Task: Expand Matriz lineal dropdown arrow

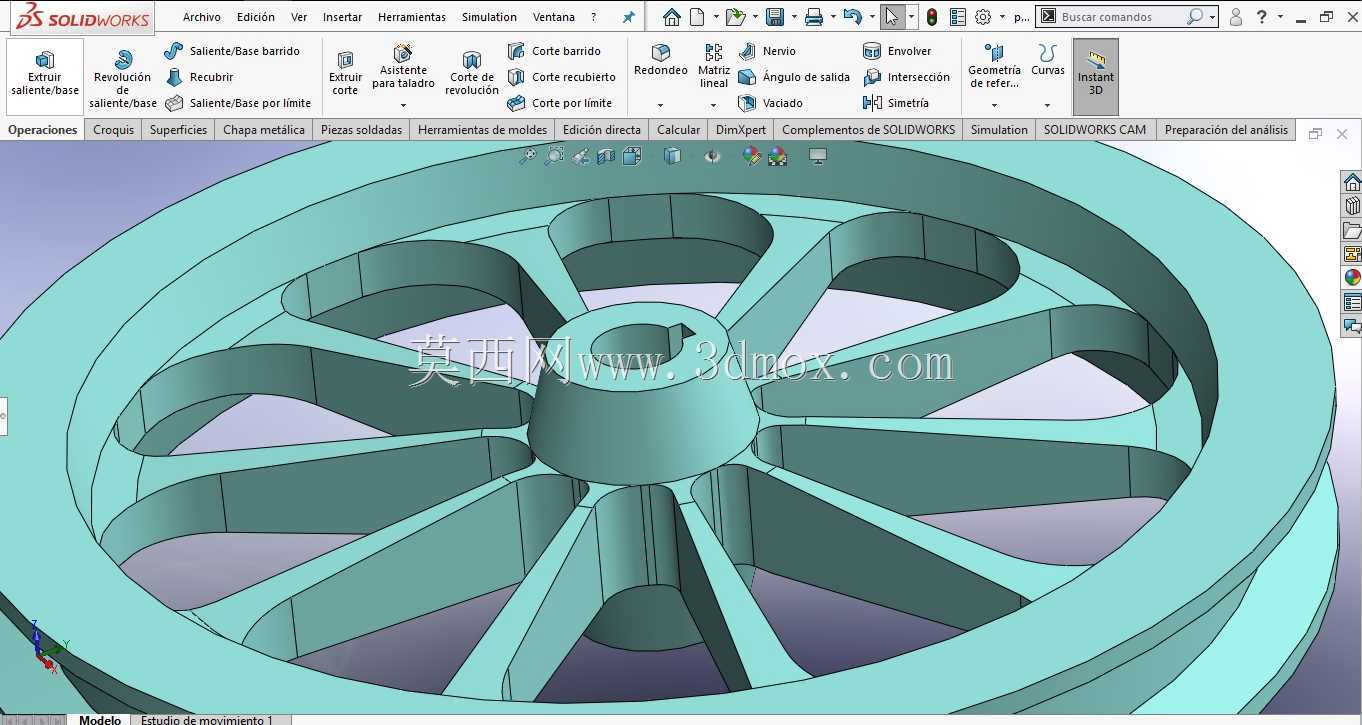Action: tap(714, 105)
